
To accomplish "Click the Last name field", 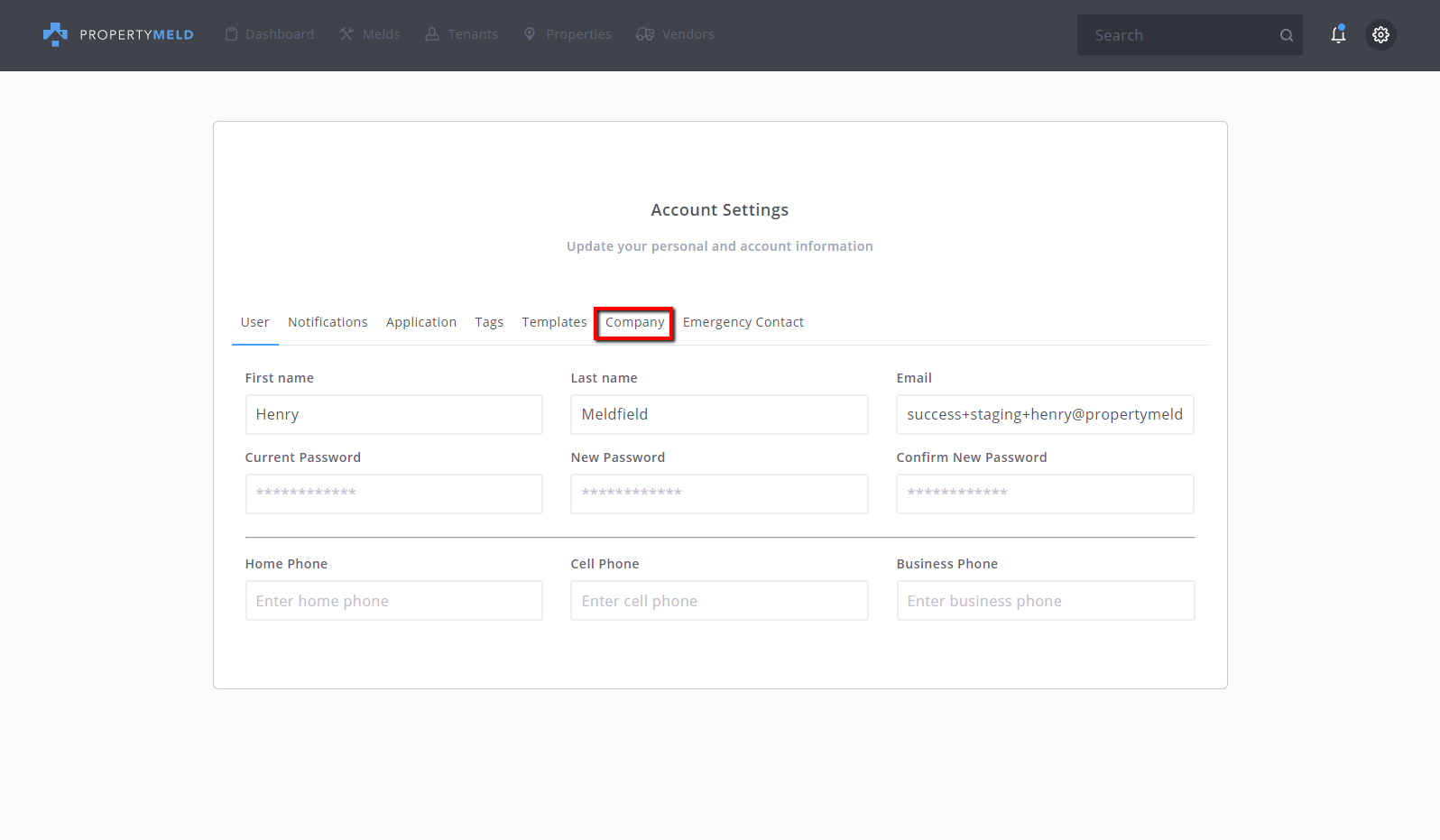I will 719,414.
